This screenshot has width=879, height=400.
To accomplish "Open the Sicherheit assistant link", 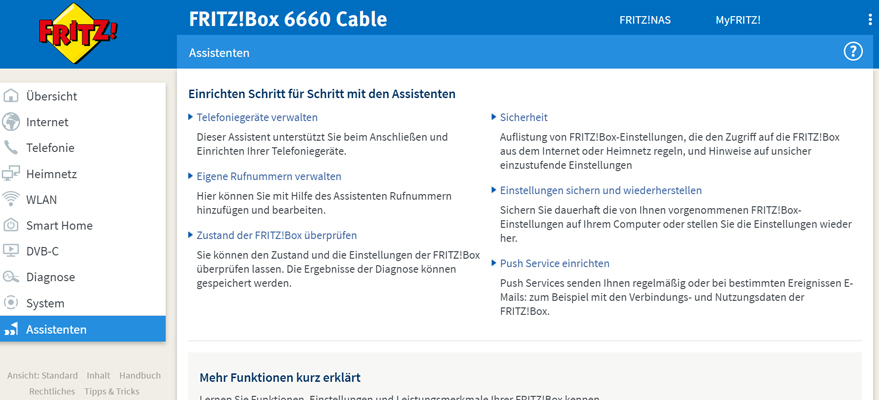I will [523, 117].
